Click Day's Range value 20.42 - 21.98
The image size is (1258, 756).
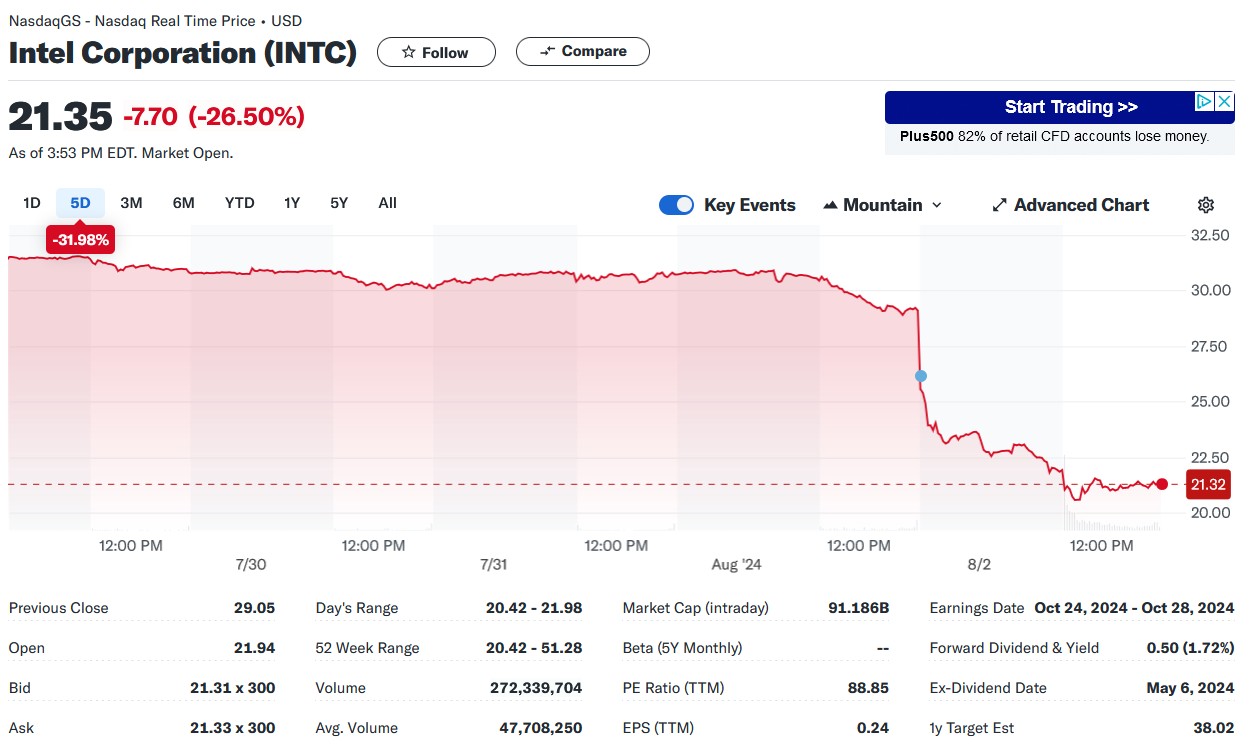coord(534,608)
